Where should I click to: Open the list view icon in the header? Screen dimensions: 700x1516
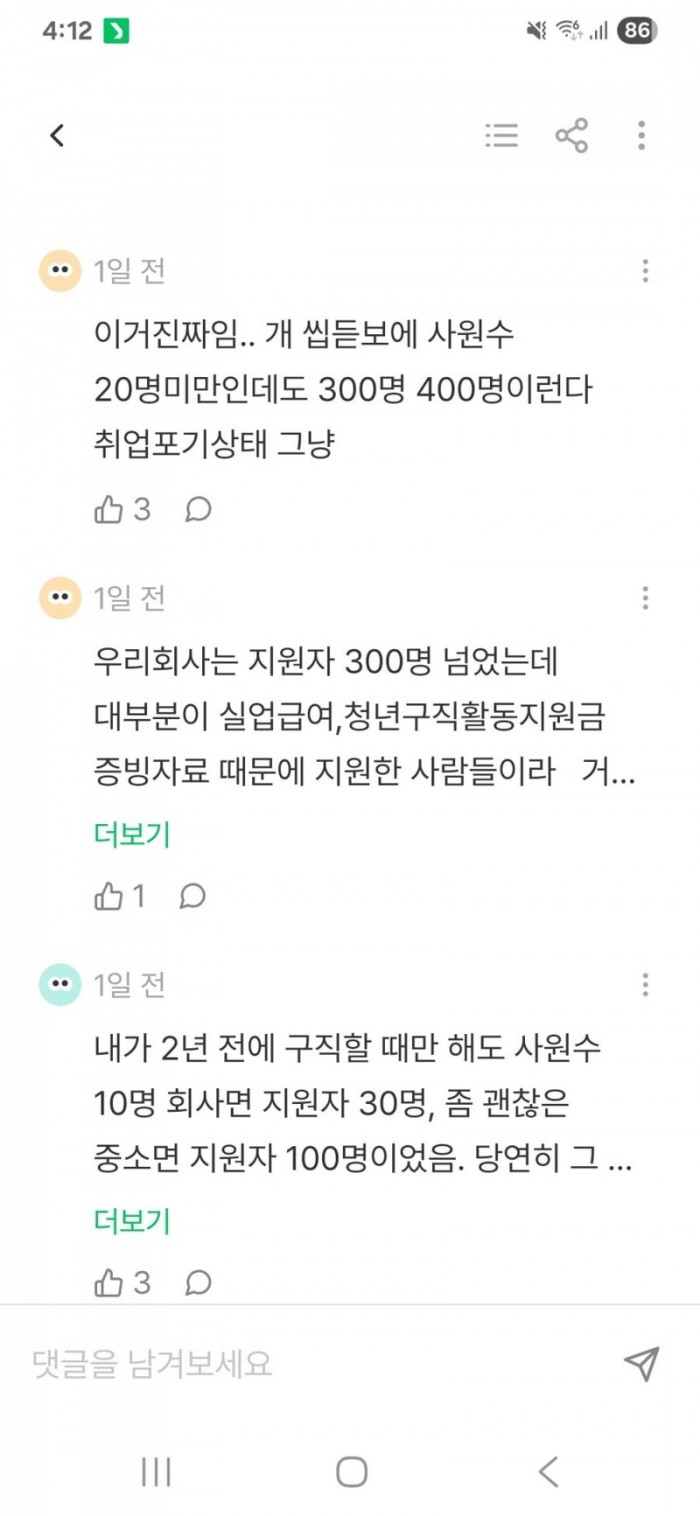[501, 136]
